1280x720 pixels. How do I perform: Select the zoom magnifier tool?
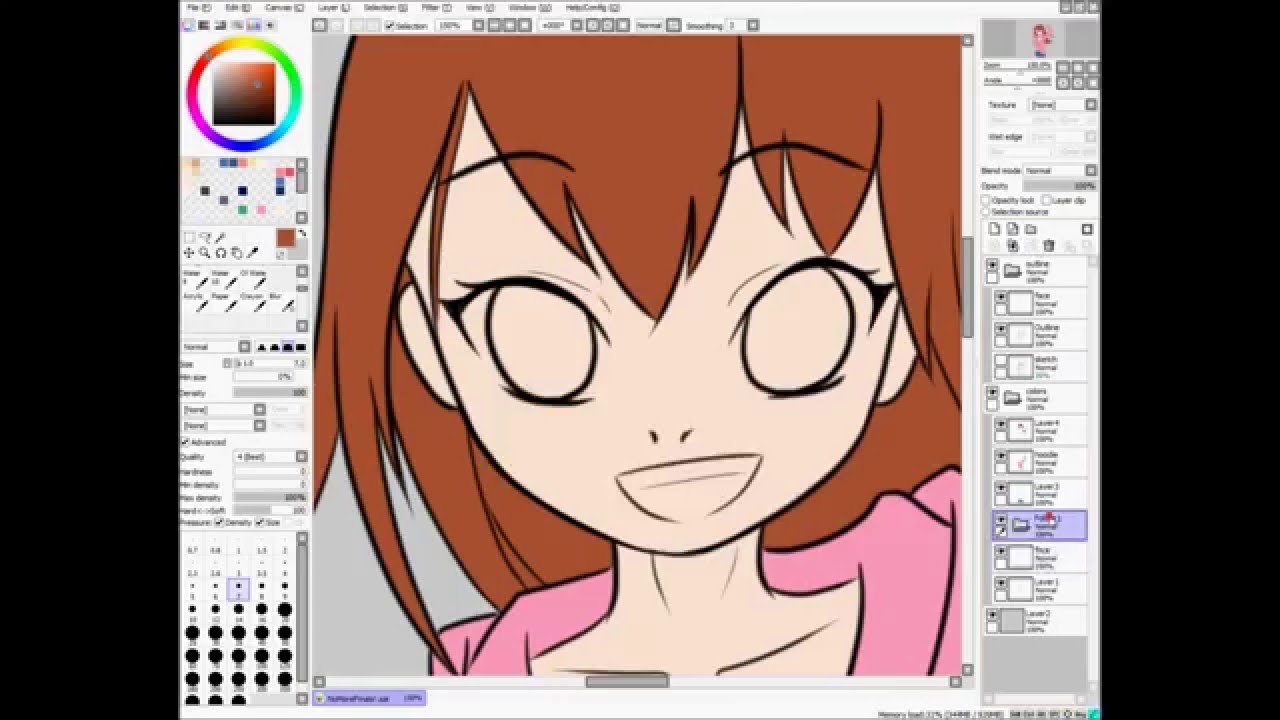pos(204,253)
